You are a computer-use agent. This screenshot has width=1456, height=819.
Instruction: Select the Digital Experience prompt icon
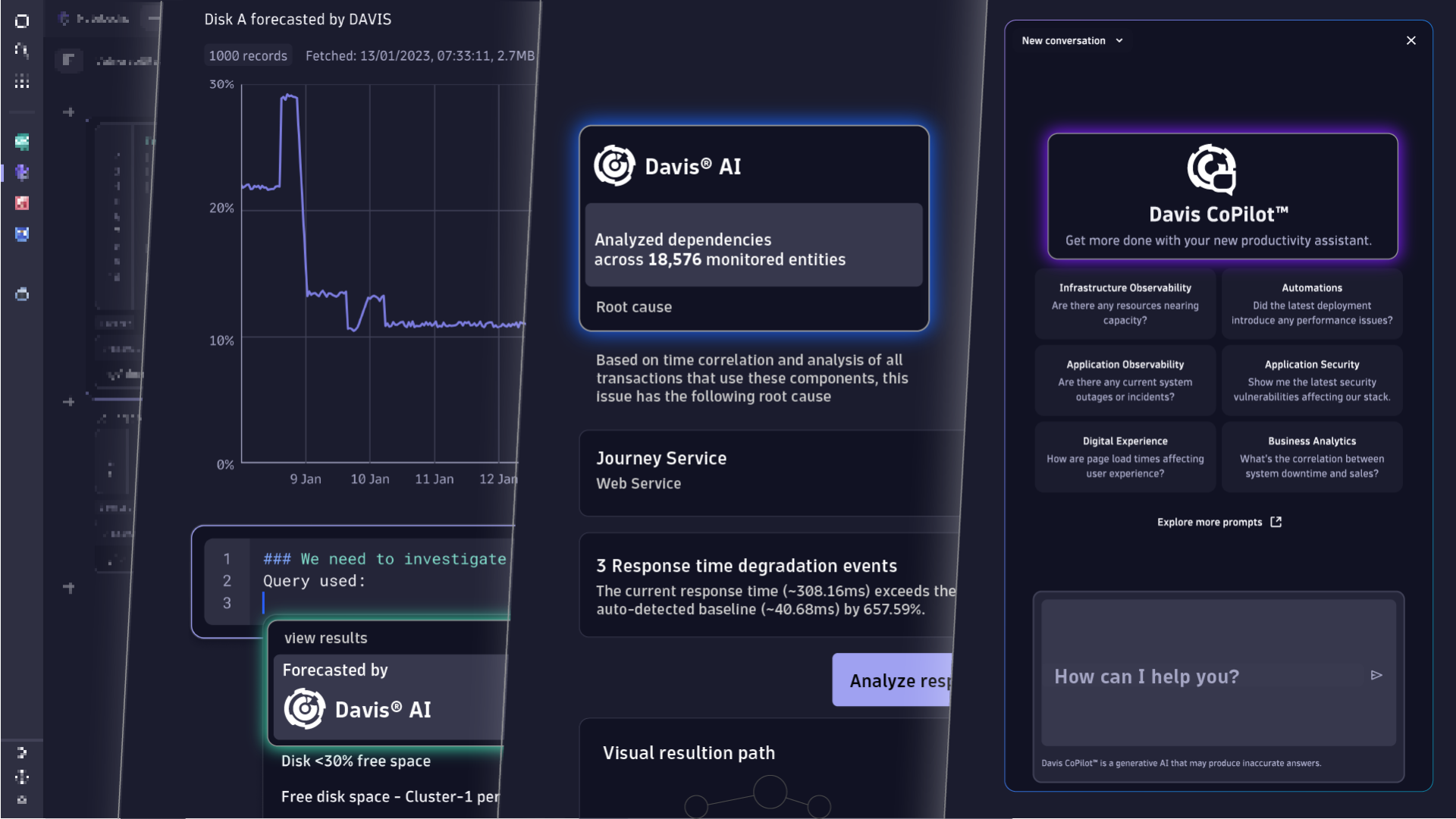tap(1124, 457)
